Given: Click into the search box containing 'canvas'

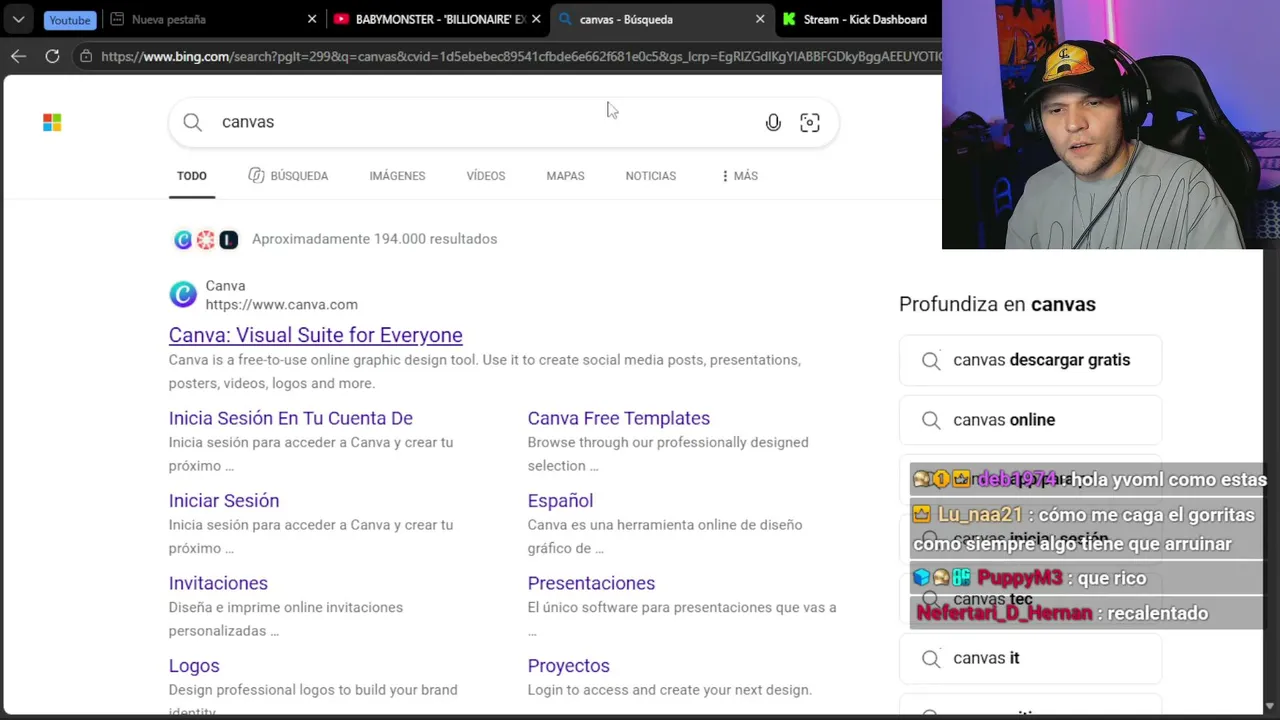Looking at the screenshot, I should (x=503, y=122).
